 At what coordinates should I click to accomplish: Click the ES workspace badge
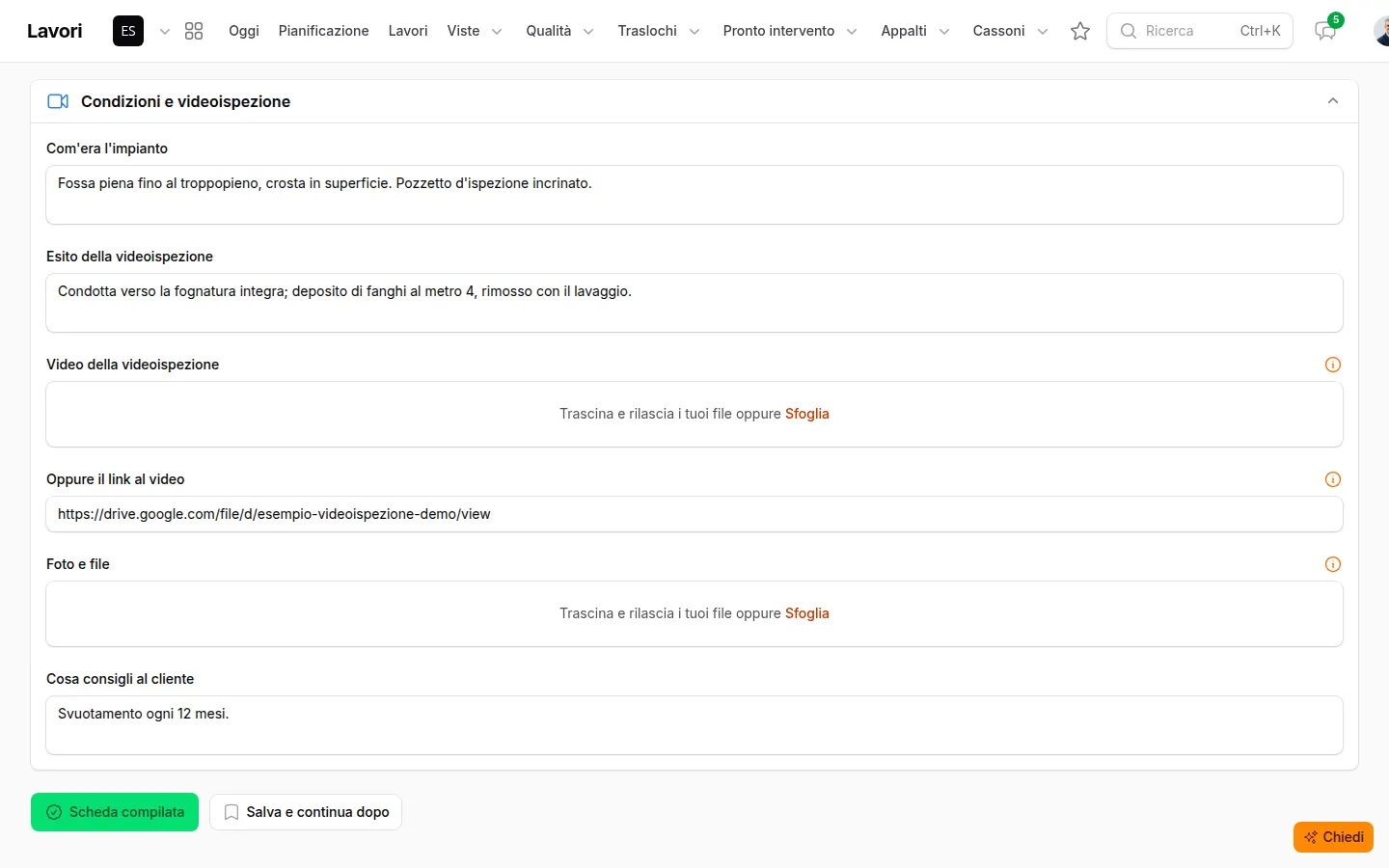[128, 31]
